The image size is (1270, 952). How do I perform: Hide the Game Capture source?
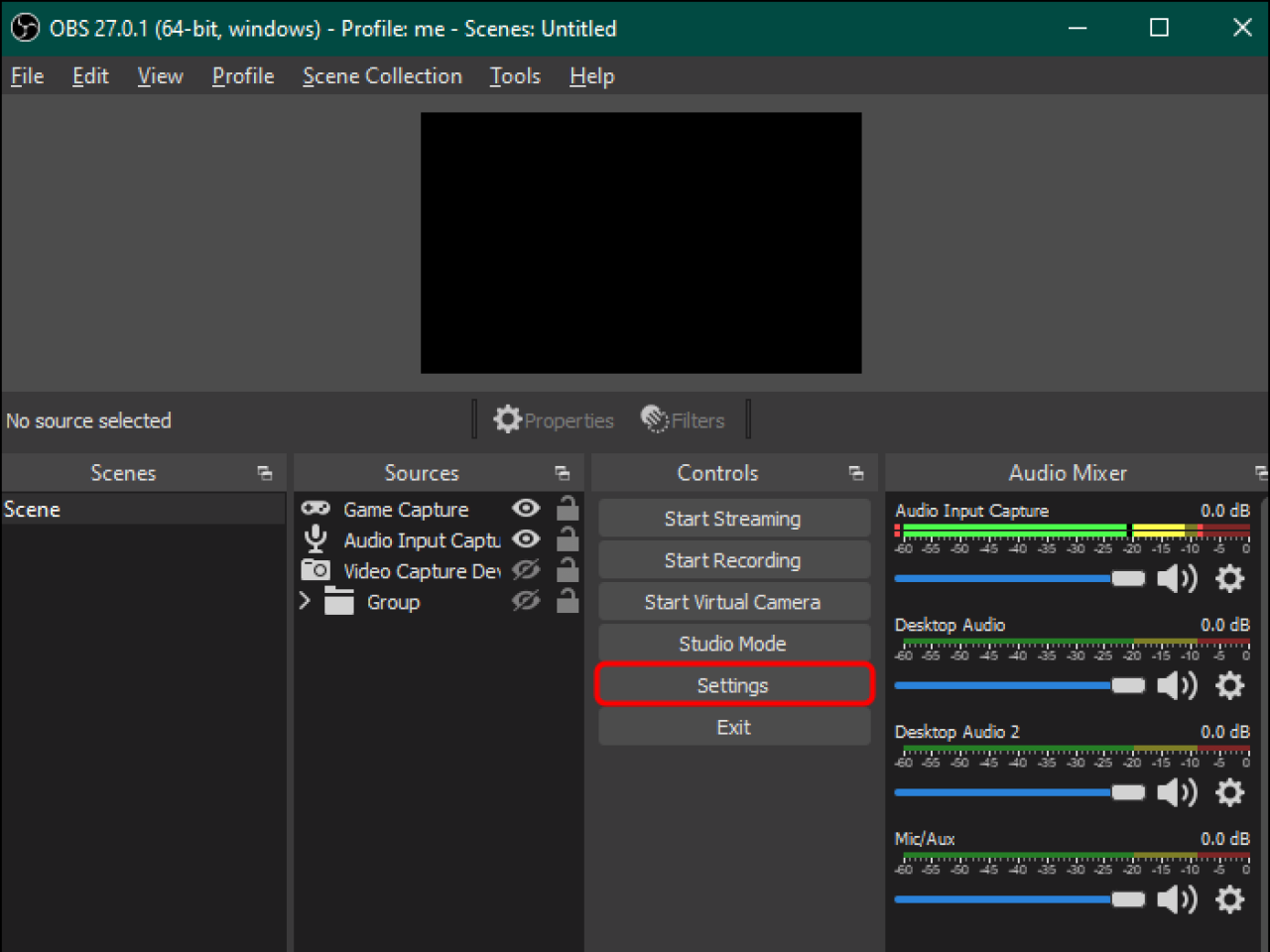526,509
